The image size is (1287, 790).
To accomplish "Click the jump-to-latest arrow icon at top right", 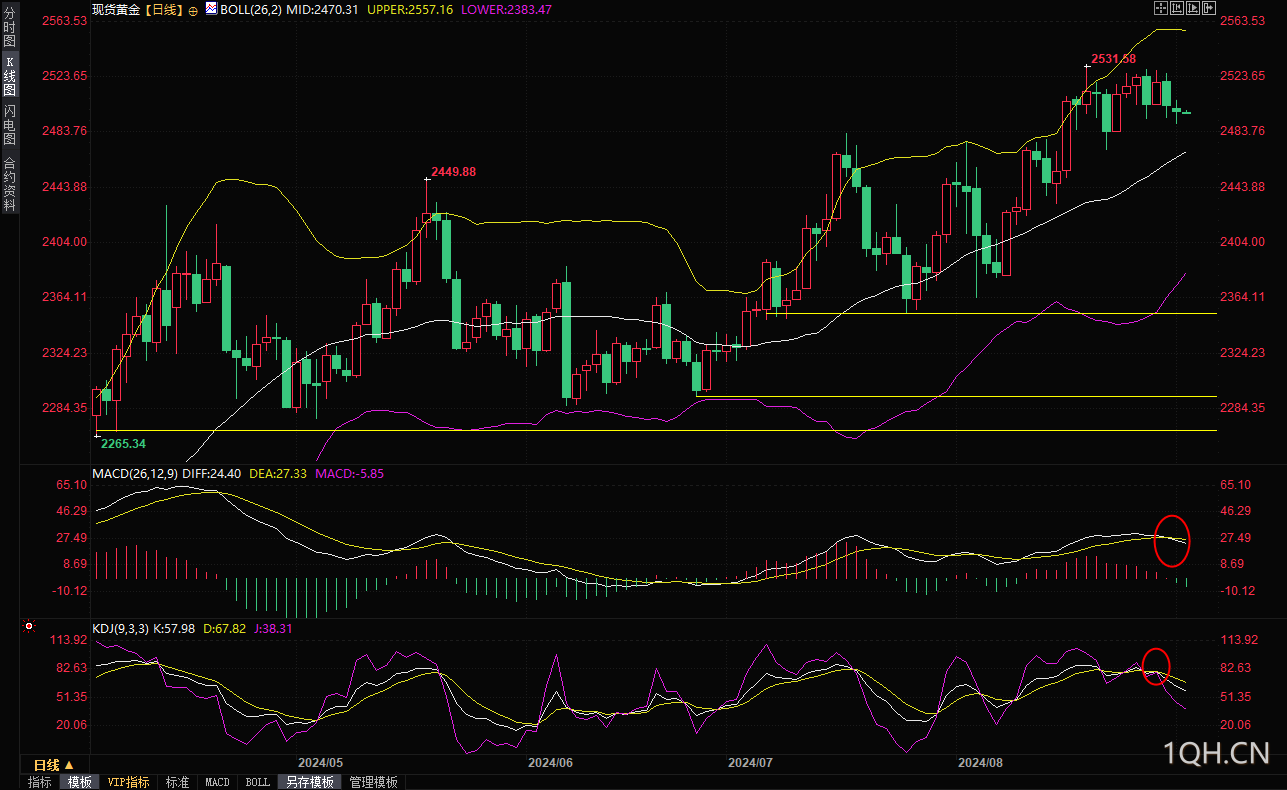I will point(1209,8).
